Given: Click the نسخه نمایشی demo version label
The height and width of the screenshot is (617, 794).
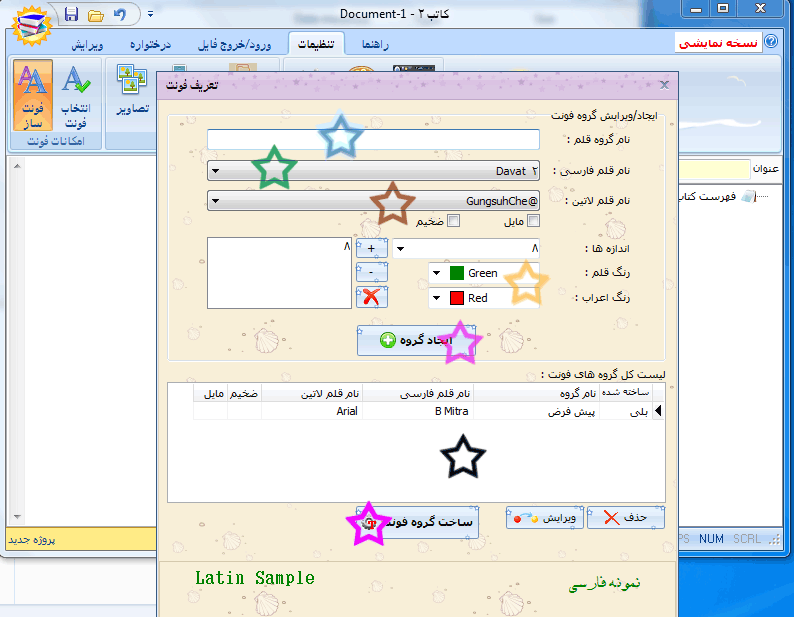Looking at the screenshot, I should click(x=718, y=43).
